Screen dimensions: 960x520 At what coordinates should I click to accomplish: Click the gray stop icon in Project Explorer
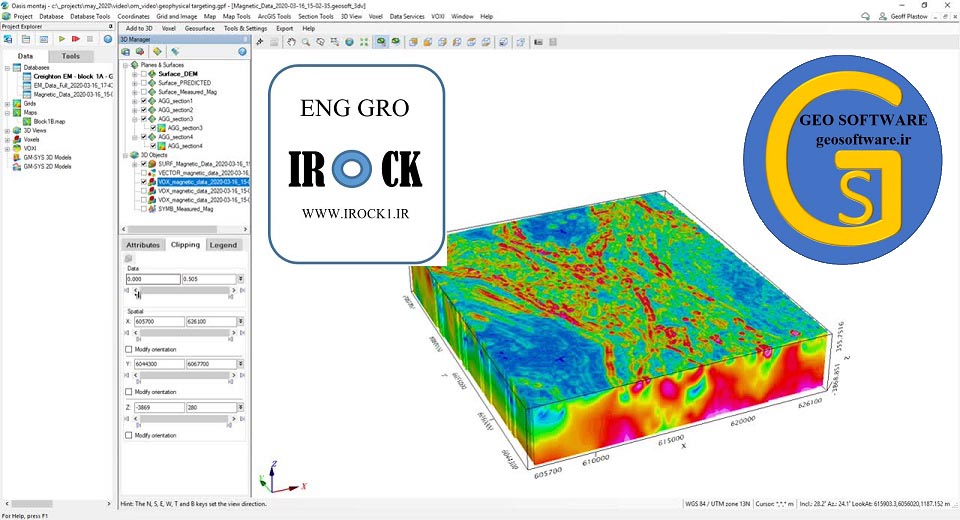click(x=89, y=39)
